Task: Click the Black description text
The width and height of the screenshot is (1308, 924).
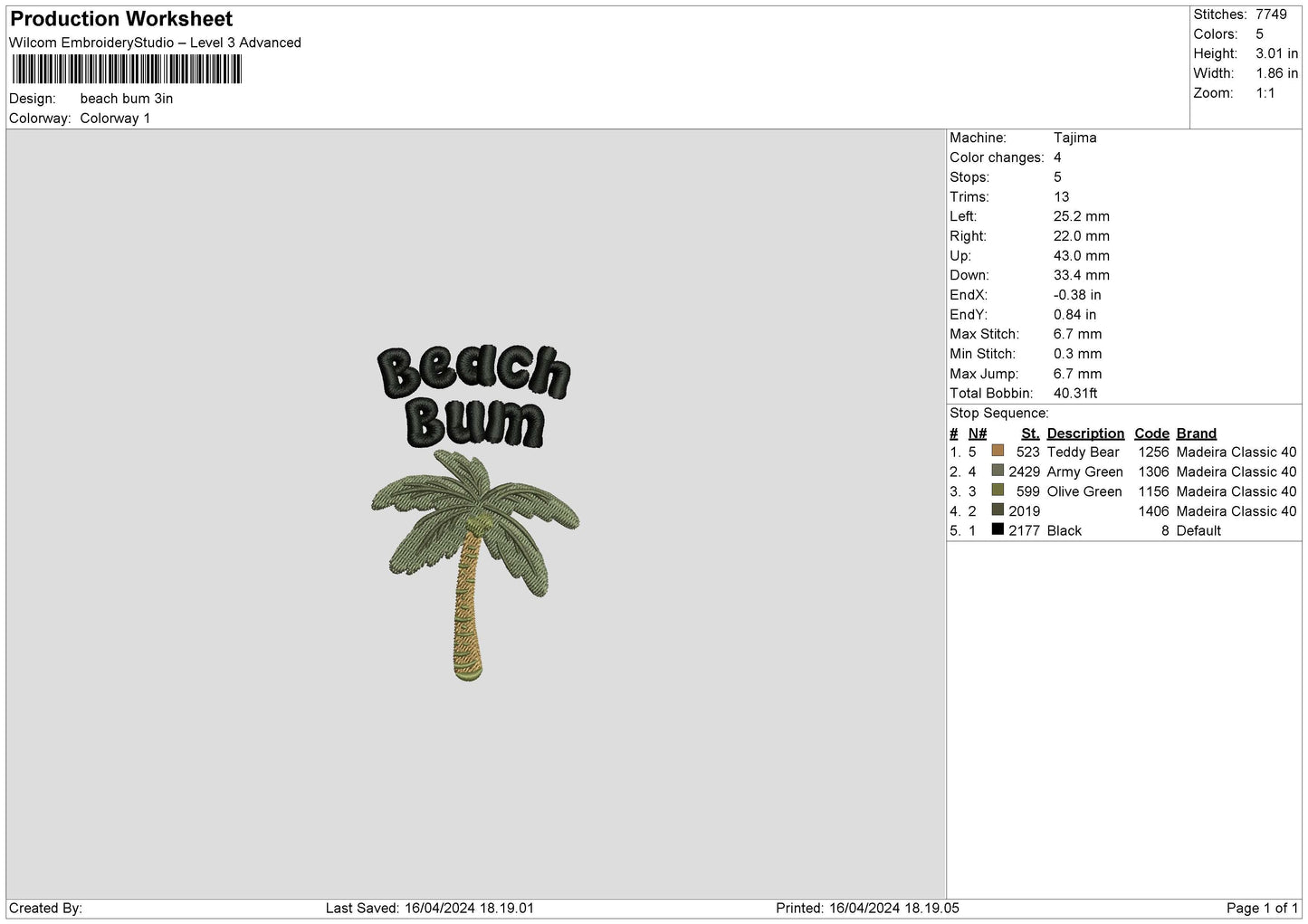Action: (1064, 531)
